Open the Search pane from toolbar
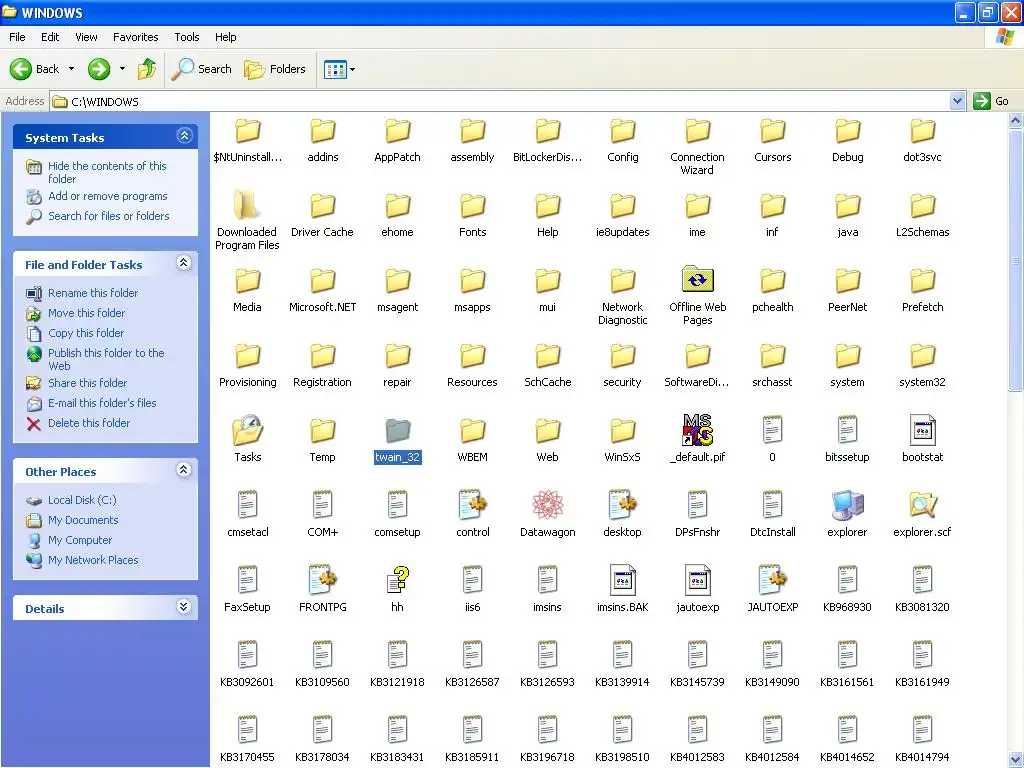This screenshot has width=1024, height=768. 202,69
